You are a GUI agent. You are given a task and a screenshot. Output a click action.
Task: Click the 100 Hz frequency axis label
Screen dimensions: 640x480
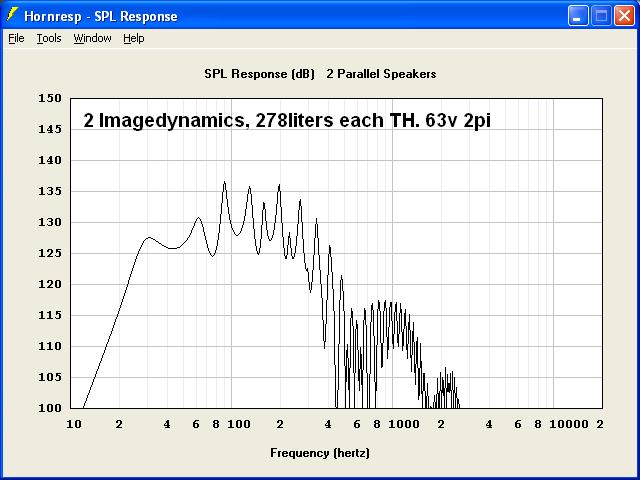(239, 424)
